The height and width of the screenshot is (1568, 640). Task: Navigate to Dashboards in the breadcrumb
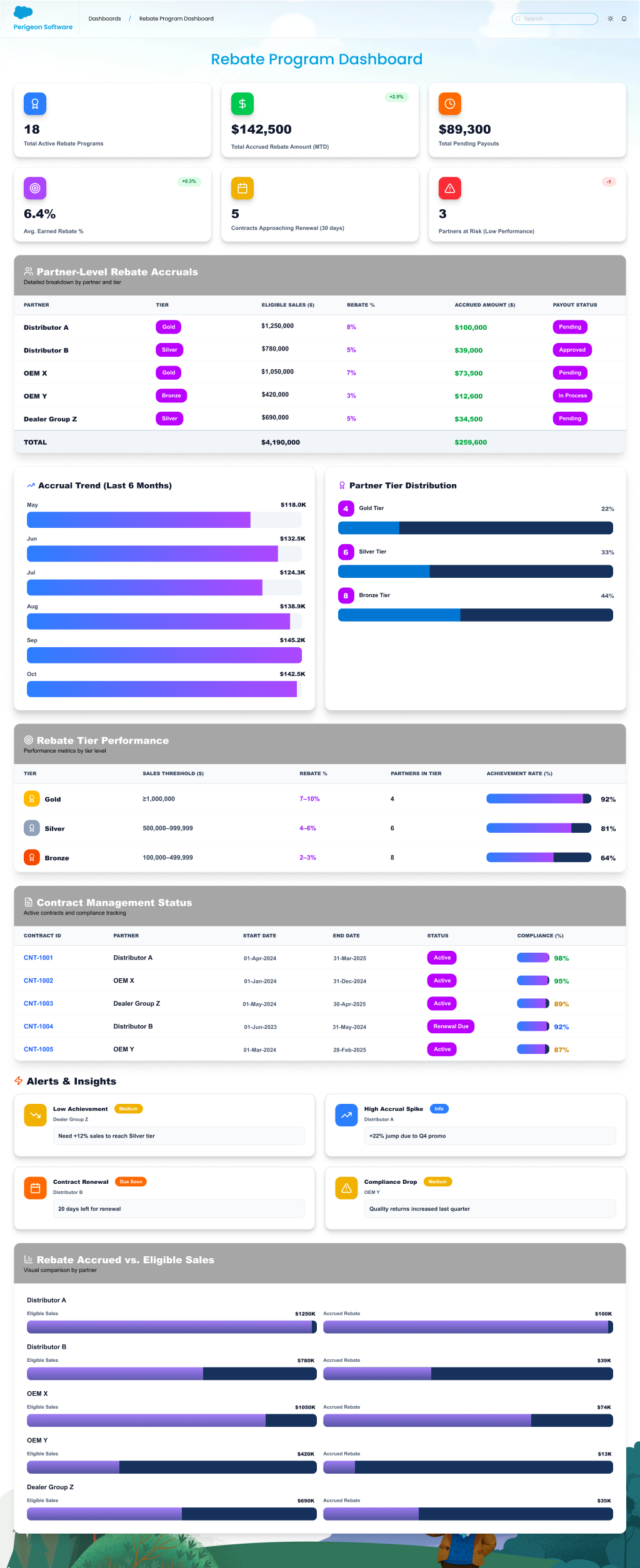click(104, 19)
